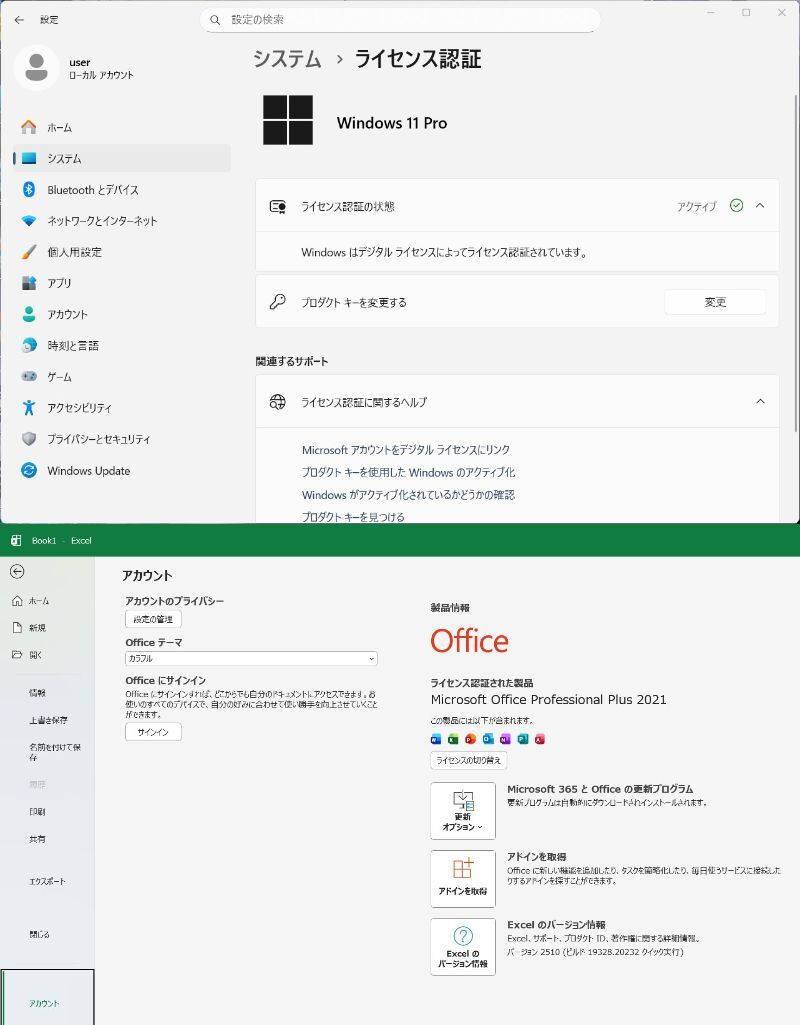This screenshot has height=1025, width=800.
Task: Open Windows Update in sidebar
Action: tap(88, 471)
